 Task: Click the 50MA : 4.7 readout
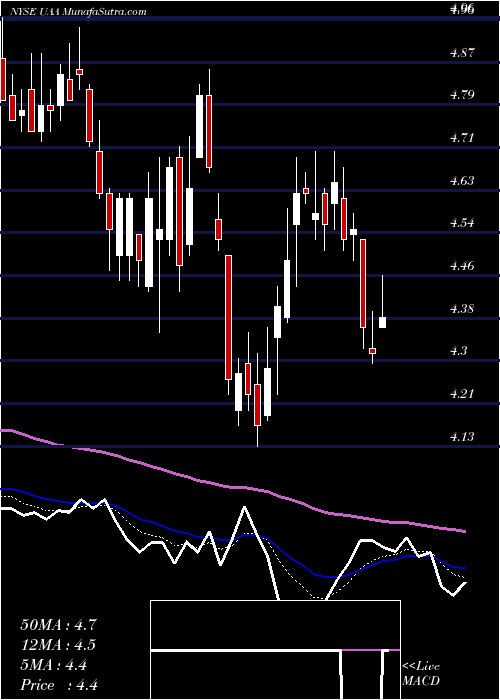tap(58, 624)
